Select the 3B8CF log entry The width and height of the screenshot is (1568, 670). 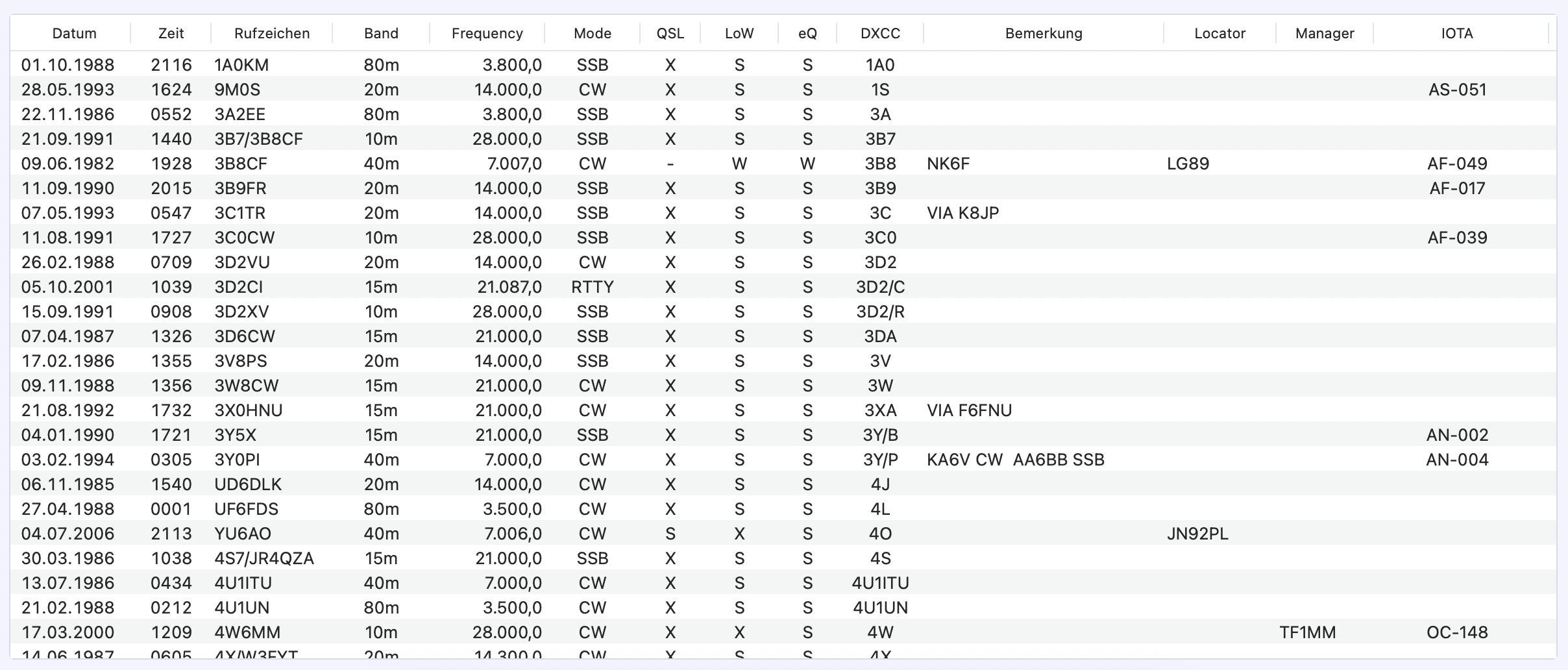(x=241, y=164)
